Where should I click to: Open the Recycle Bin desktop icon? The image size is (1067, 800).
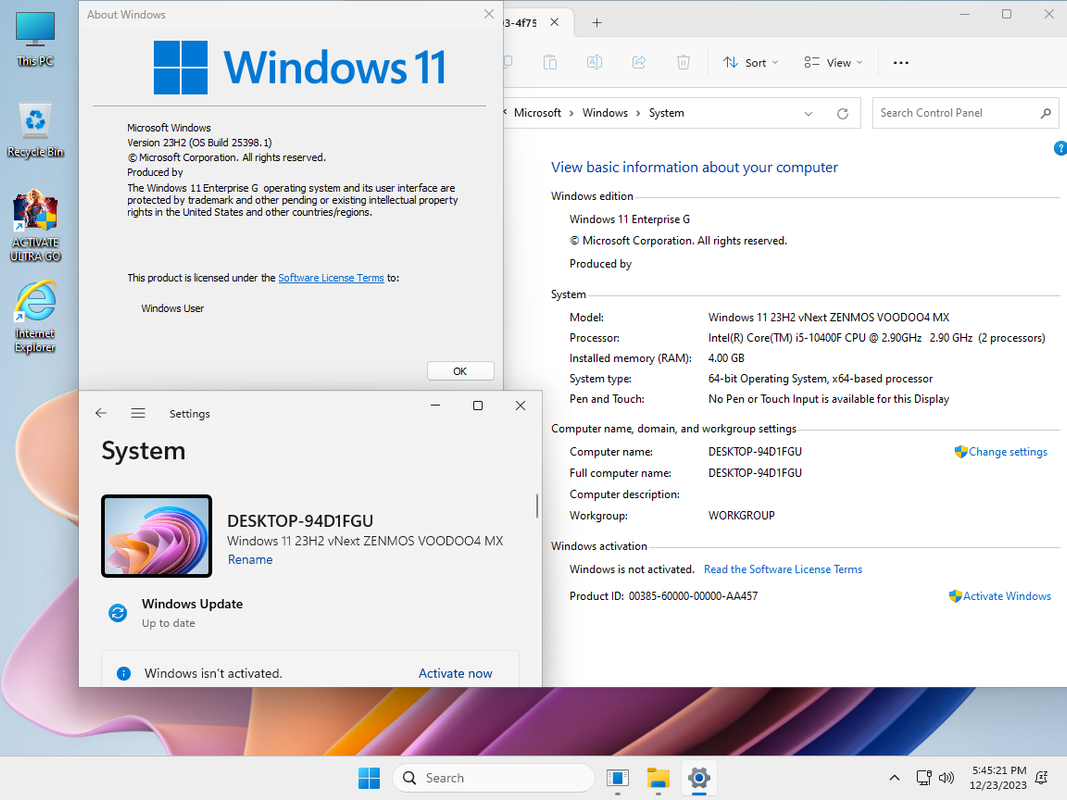[x=35, y=130]
